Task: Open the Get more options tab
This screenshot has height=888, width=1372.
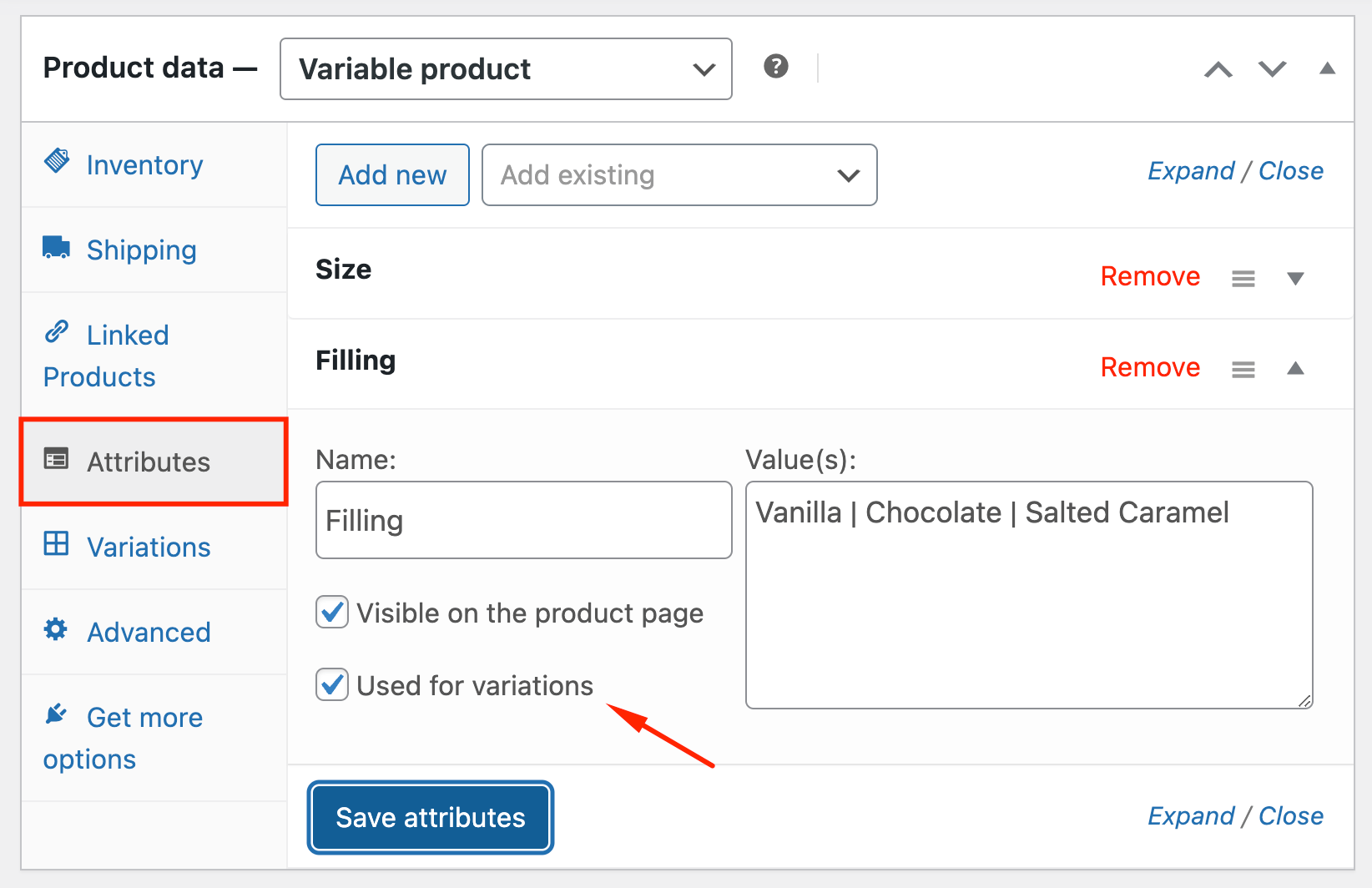Action: click(154, 738)
